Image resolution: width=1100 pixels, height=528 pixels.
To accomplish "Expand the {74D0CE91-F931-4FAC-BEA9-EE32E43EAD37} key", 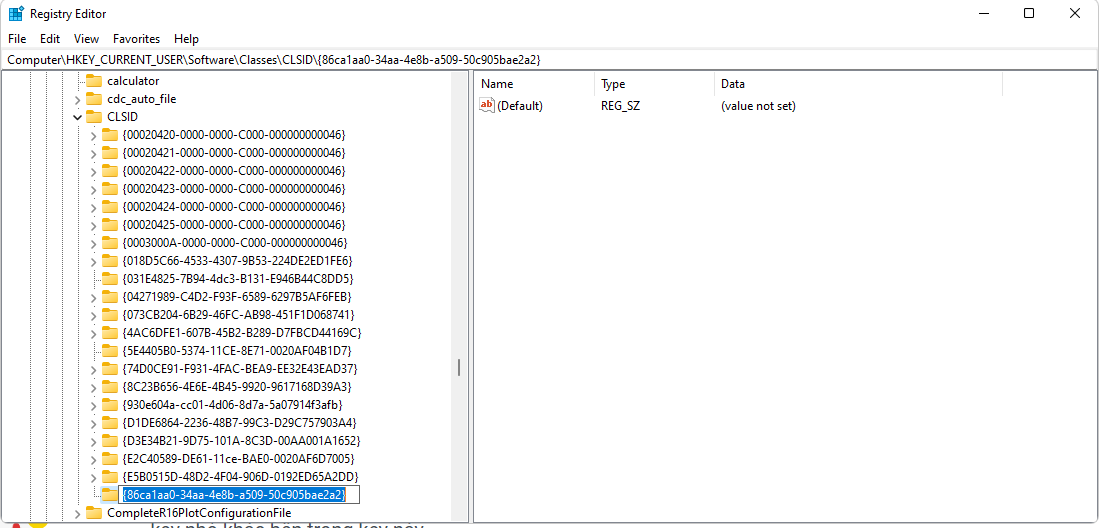I will (x=93, y=369).
